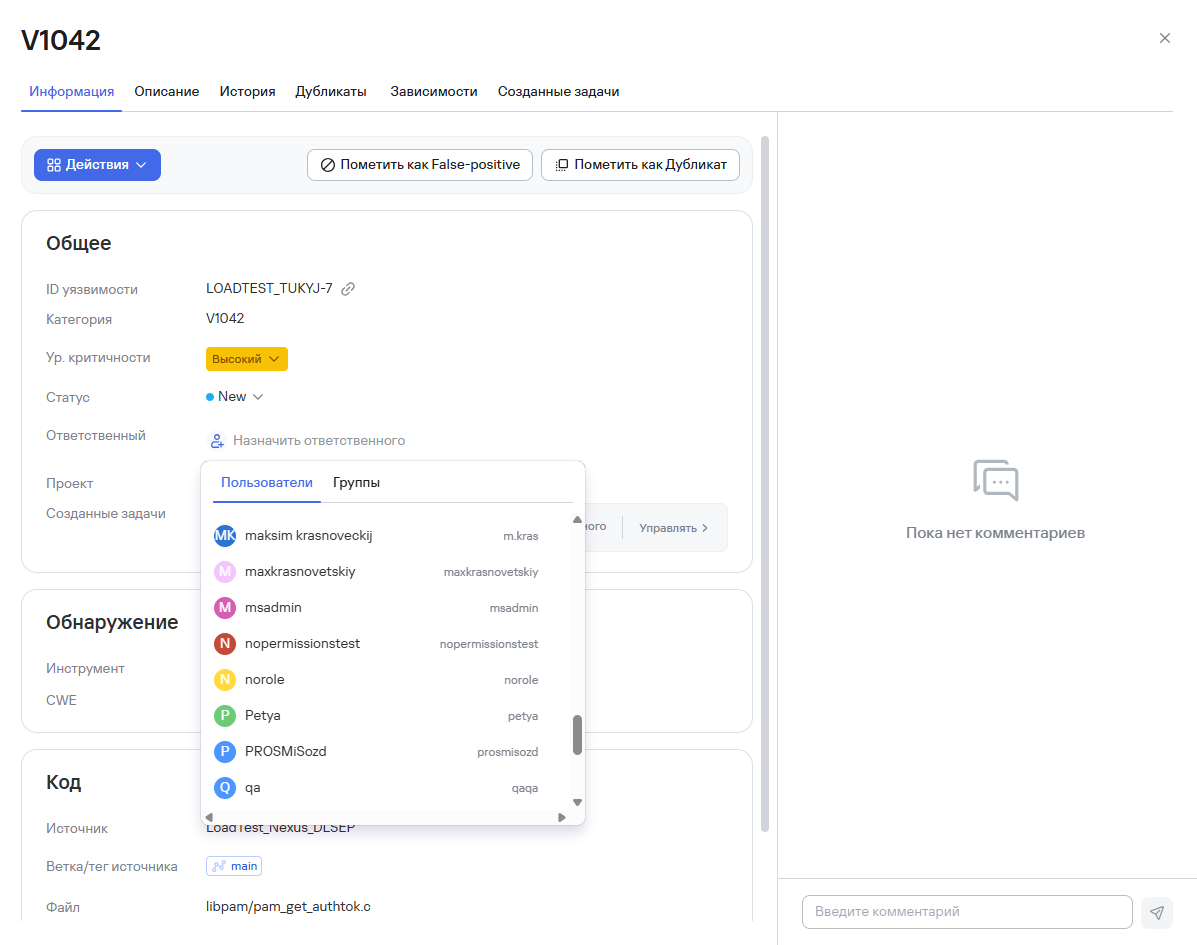Viewport: 1197px width, 945px height.
Task: Open Управлять created tasks link
Action: point(673,528)
